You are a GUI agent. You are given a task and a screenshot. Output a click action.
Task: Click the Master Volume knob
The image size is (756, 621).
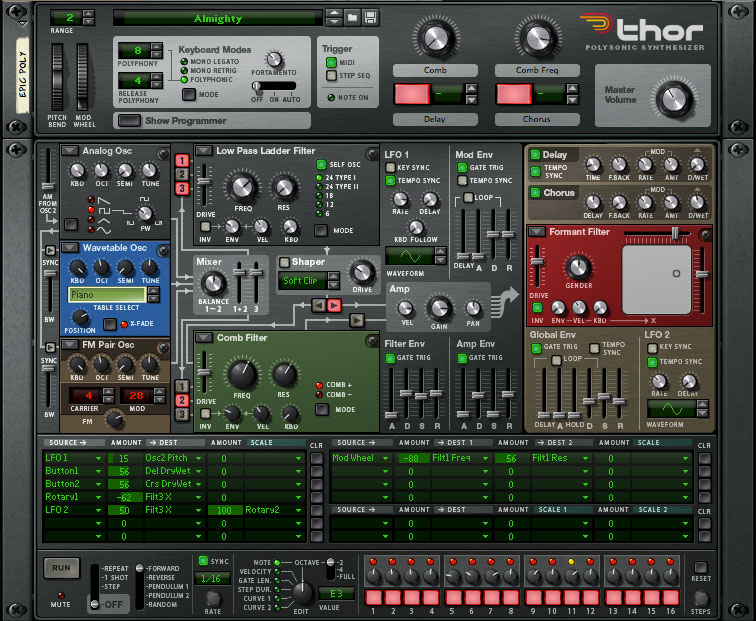click(674, 99)
